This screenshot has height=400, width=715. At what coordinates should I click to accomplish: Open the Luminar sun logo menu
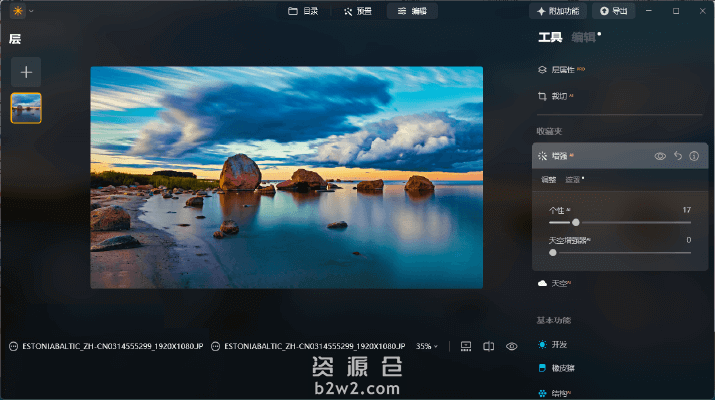(18, 11)
